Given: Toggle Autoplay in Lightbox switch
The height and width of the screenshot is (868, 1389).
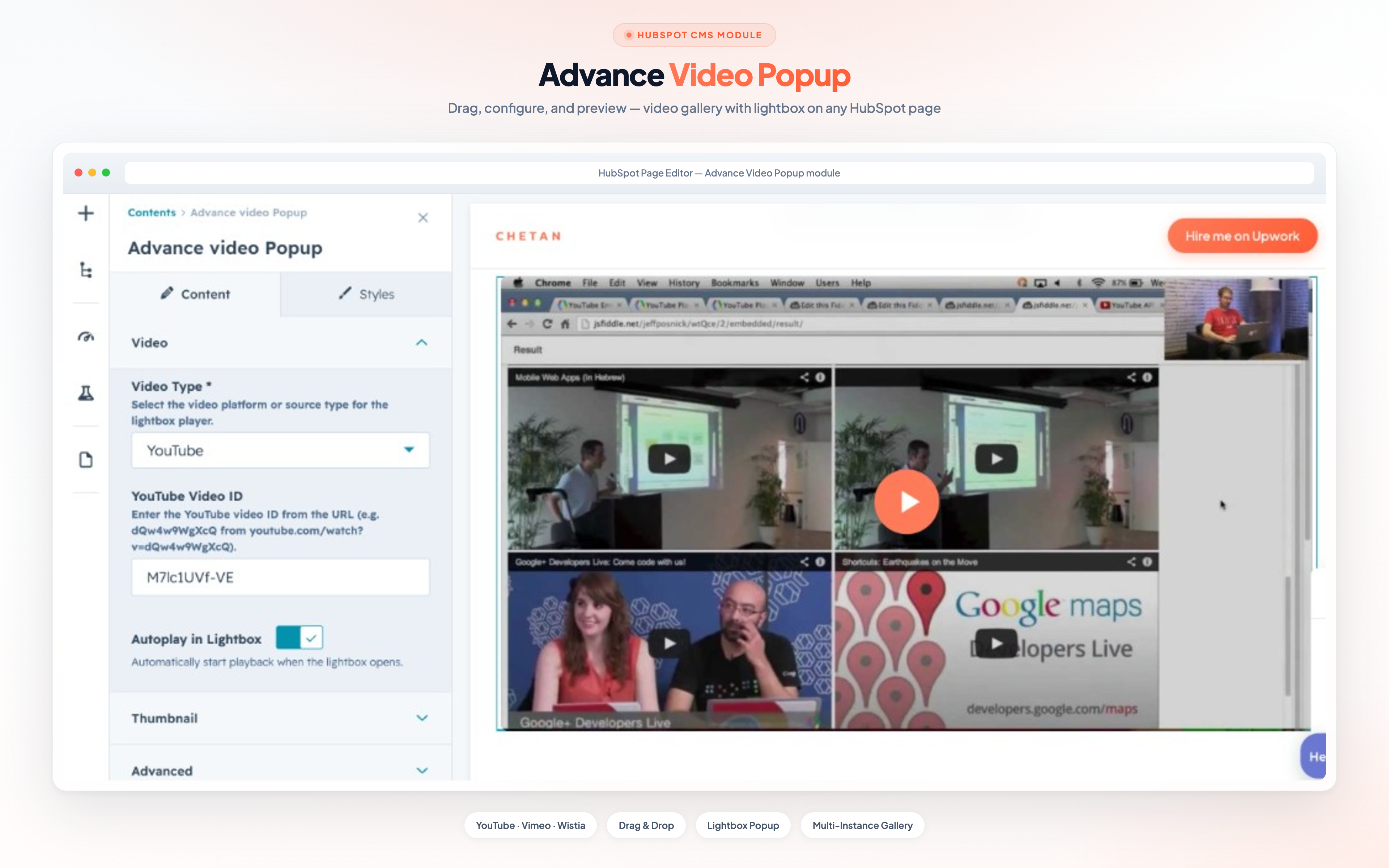Looking at the screenshot, I should pos(299,638).
